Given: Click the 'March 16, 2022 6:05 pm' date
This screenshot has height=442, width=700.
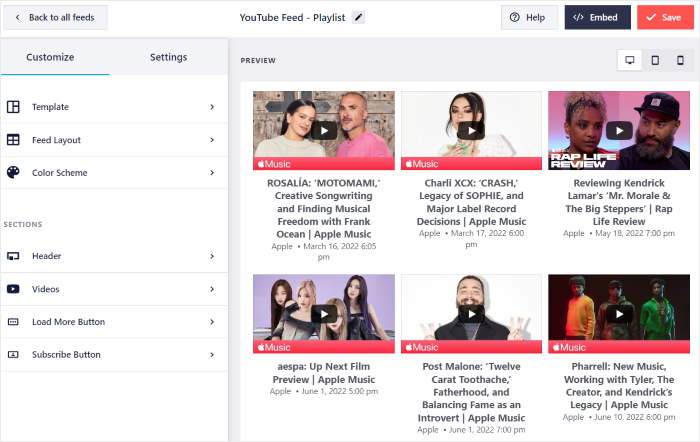Looking at the screenshot, I should click(339, 251).
